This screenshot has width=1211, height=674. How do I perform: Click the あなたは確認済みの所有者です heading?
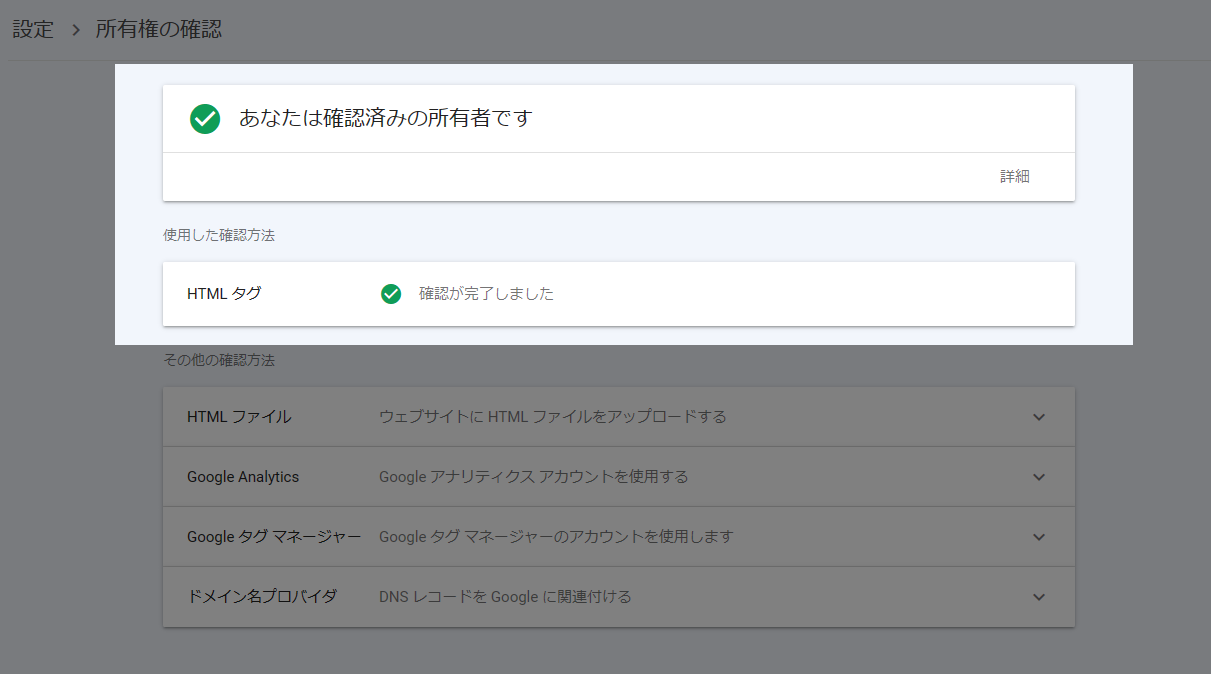pos(385,118)
